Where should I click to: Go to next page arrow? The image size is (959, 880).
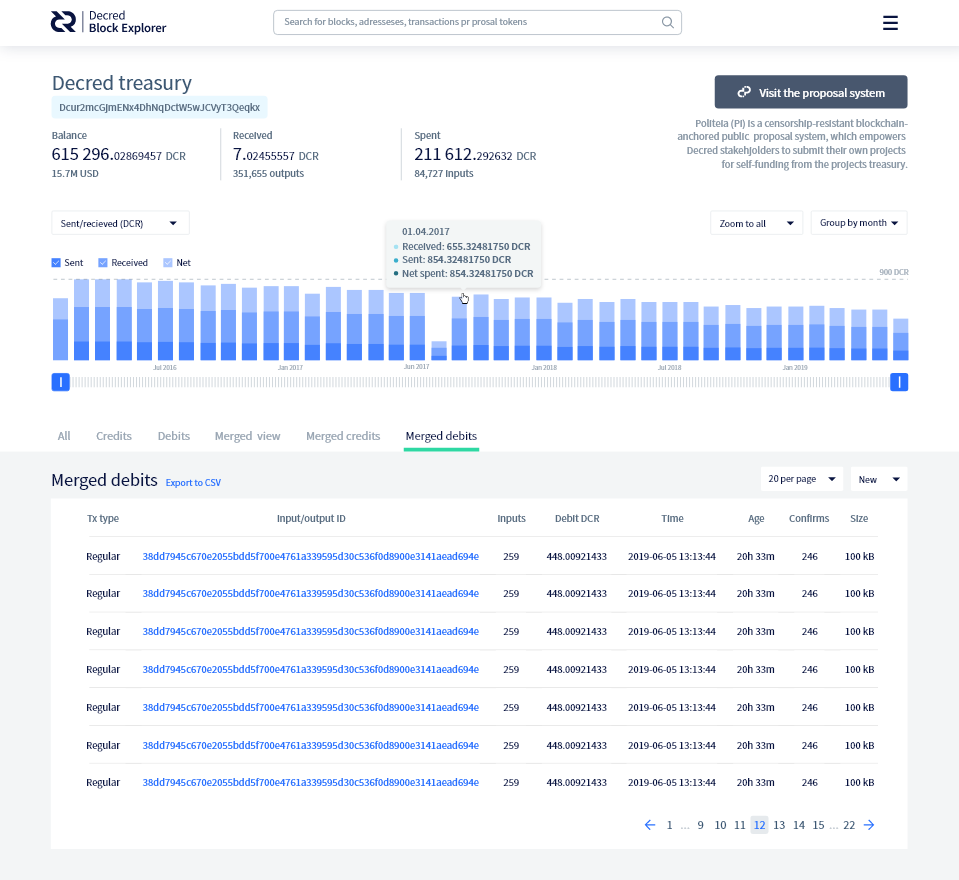[869, 825]
